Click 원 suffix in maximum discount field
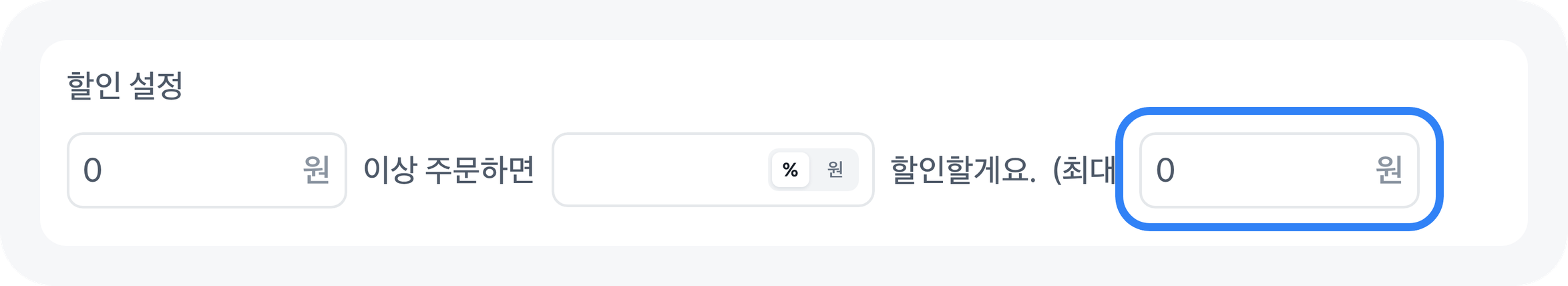This screenshot has height=286, width=1568. pos(1388,170)
